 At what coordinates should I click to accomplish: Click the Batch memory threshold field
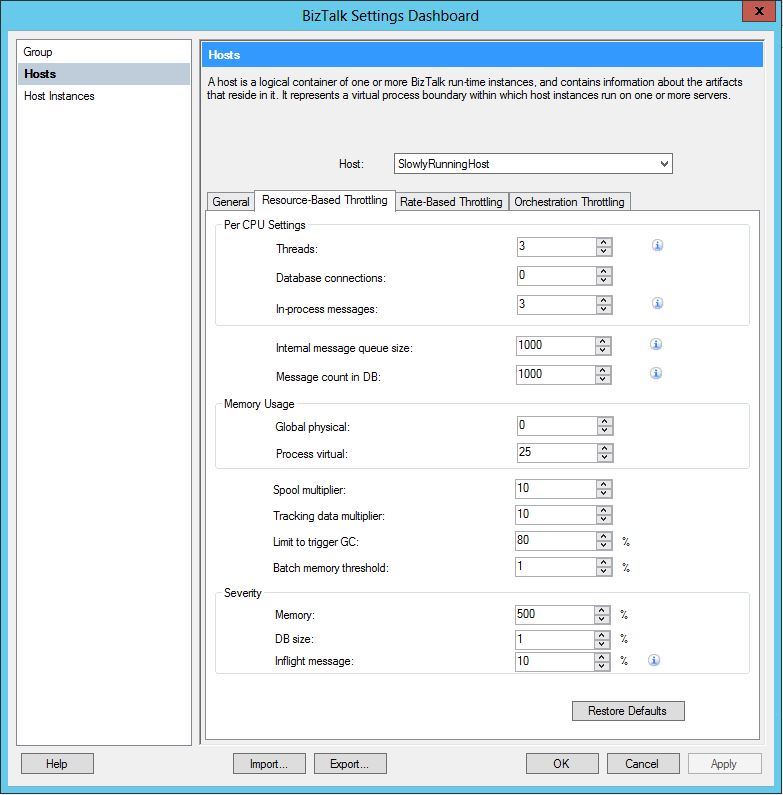[556, 567]
